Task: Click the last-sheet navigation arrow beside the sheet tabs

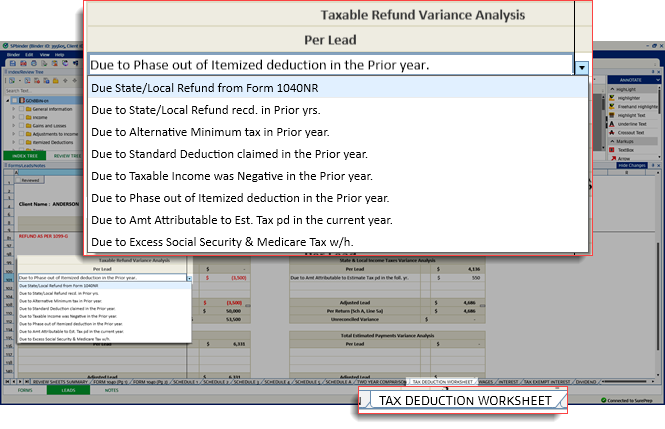Action: [x=27, y=382]
